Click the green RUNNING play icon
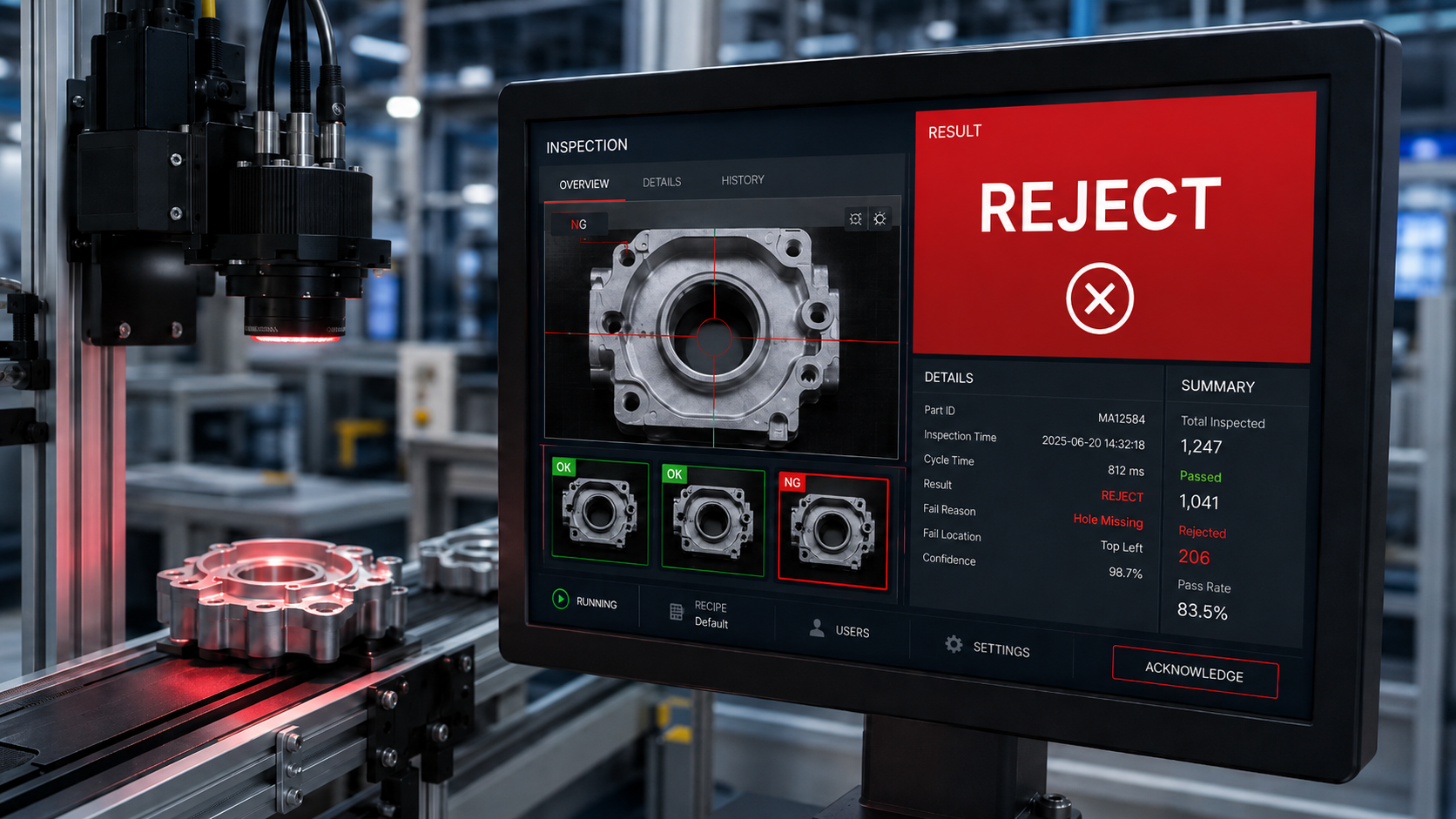The width and height of the screenshot is (1456, 819). click(561, 599)
